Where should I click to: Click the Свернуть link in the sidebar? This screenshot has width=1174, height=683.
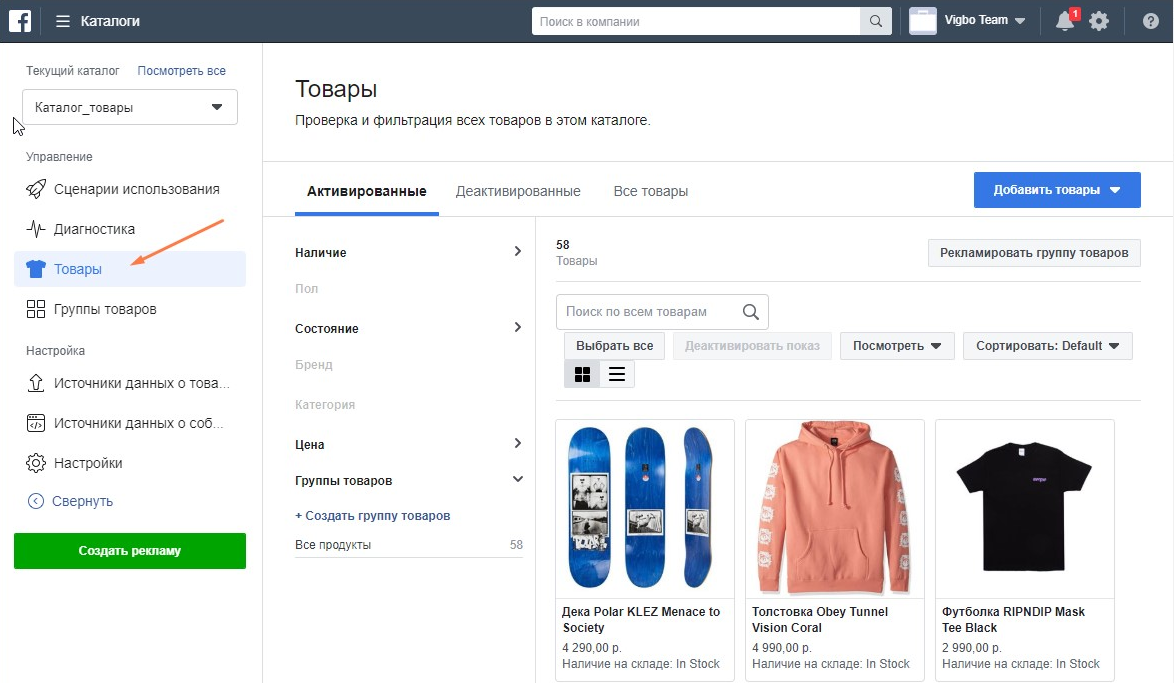coord(82,501)
